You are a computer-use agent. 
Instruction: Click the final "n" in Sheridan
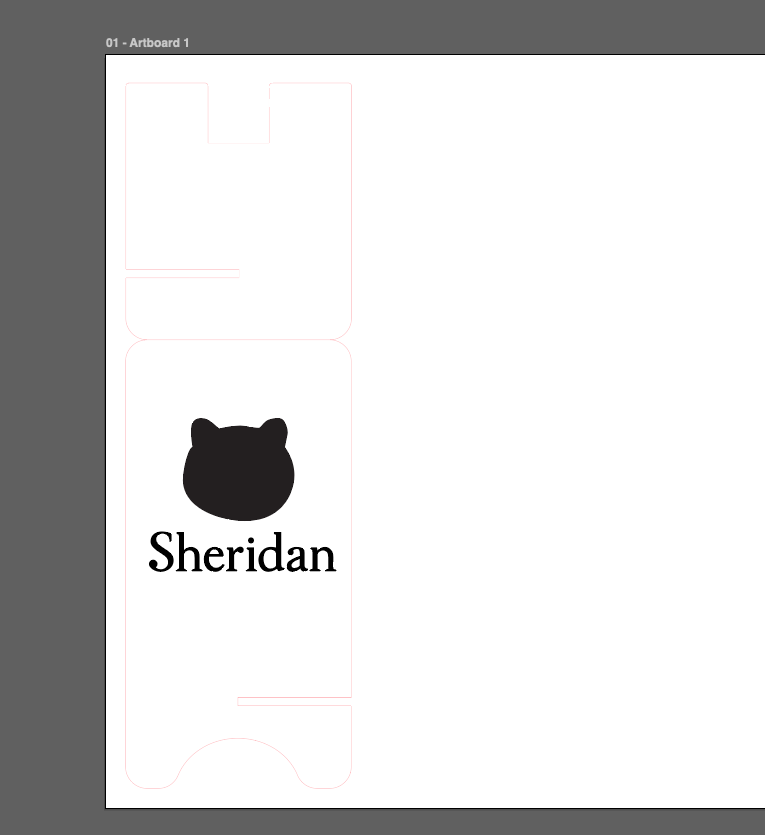click(x=323, y=558)
